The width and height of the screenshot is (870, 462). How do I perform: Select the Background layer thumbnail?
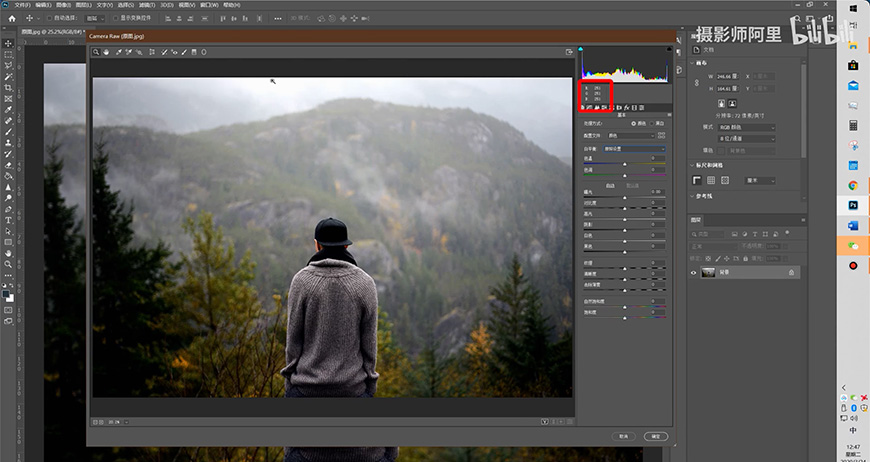pos(708,272)
